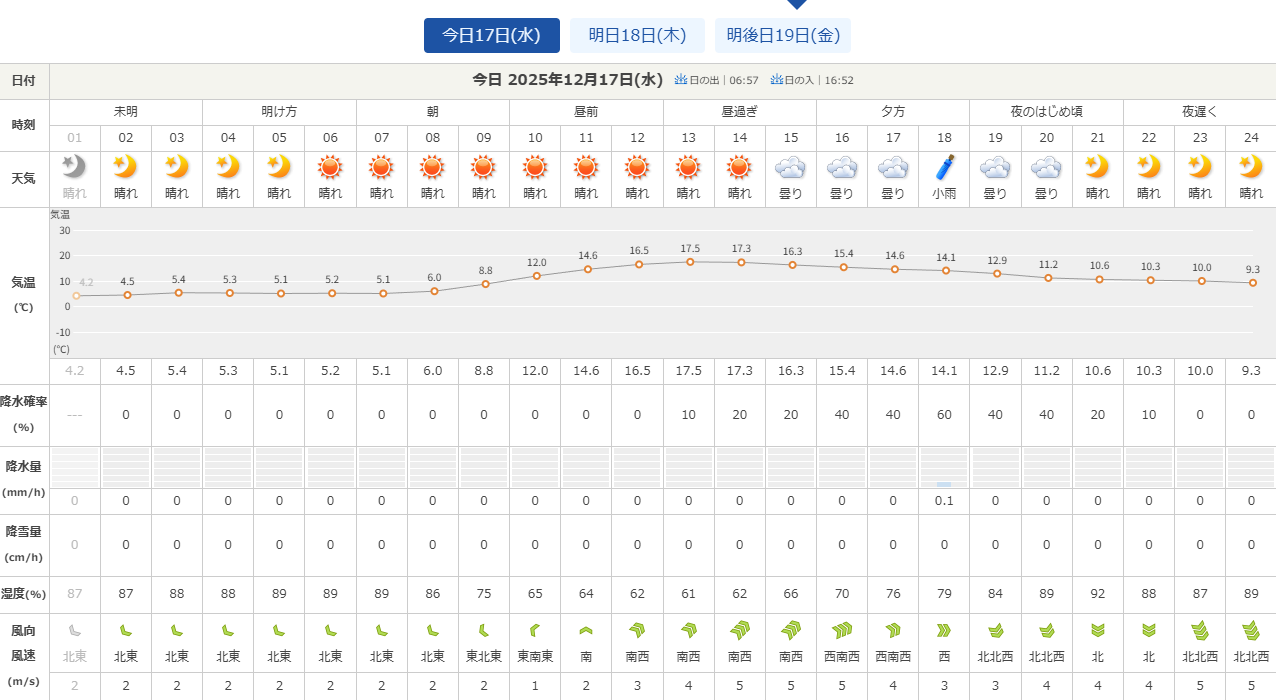Click the moon weather icon at hour 02
The height and width of the screenshot is (700, 1276).
[x=126, y=167]
